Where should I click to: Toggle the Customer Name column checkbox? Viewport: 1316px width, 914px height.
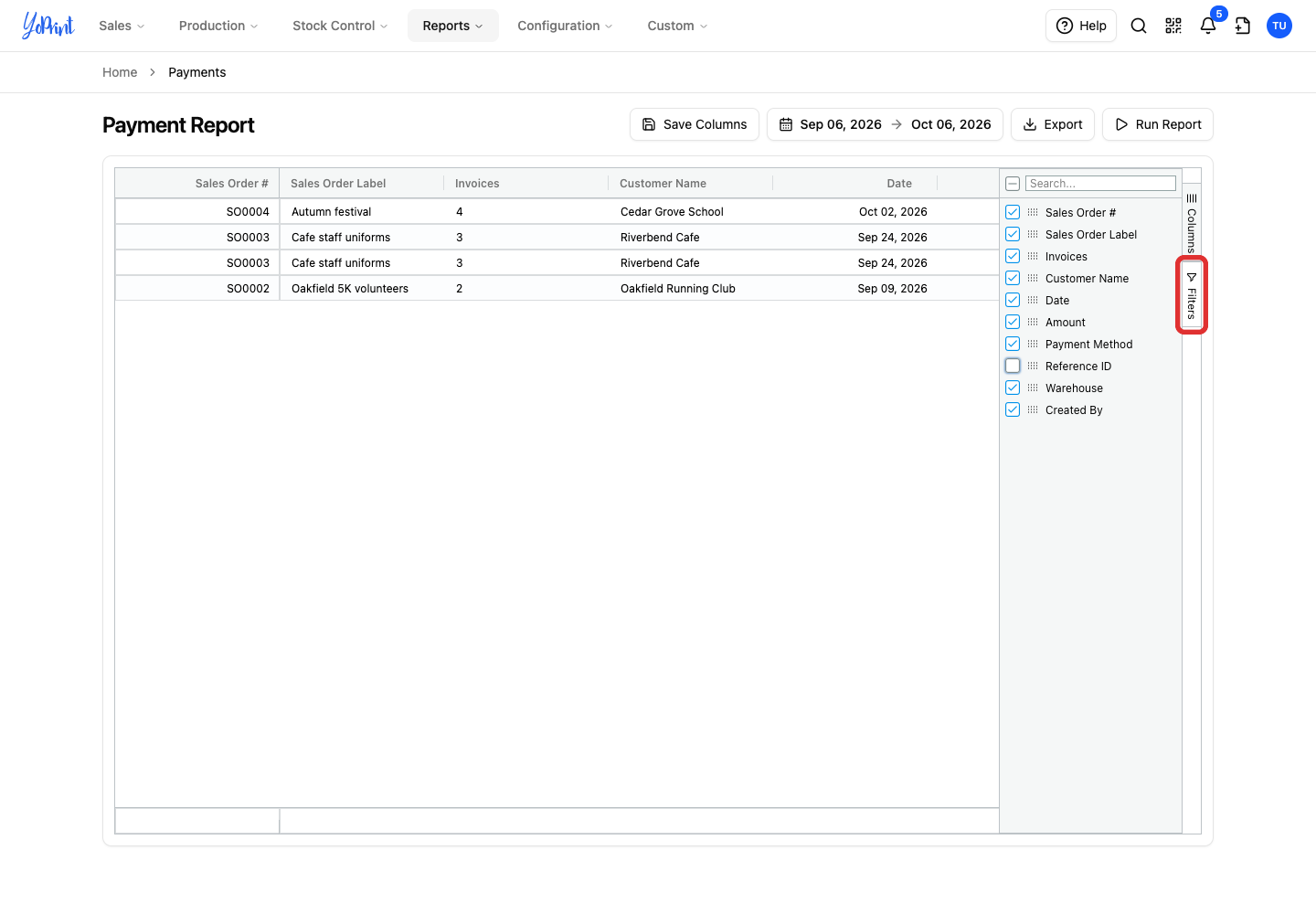1013,278
